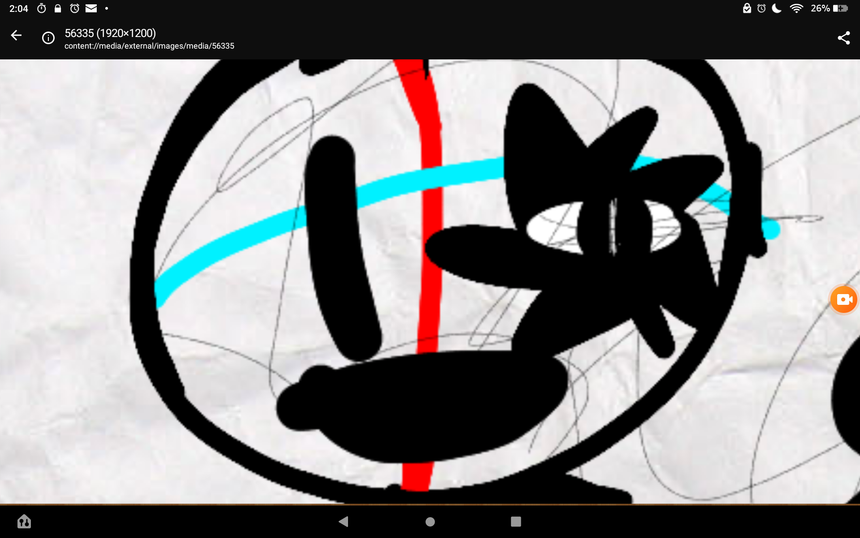Tap the timer icon in status bar
Viewport: 860px width, 538px height.
pyautogui.click(x=41, y=8)
